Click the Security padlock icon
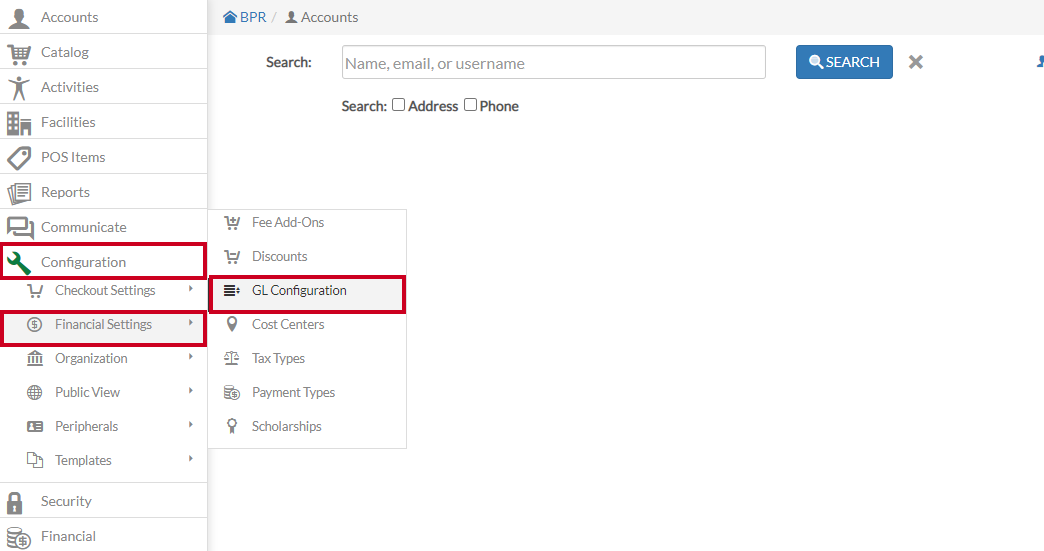 (15, 502)
